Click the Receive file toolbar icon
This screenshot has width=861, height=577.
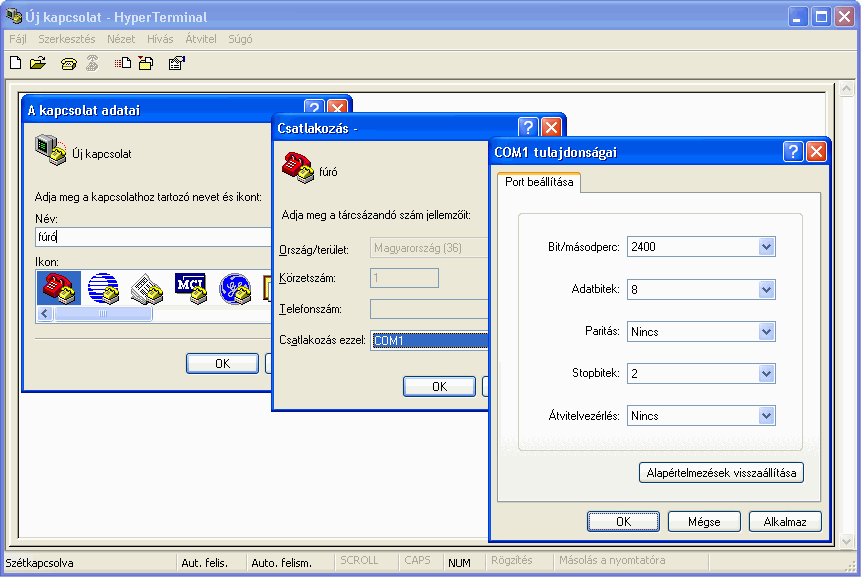pyautogui.click(x=146, y=63)
